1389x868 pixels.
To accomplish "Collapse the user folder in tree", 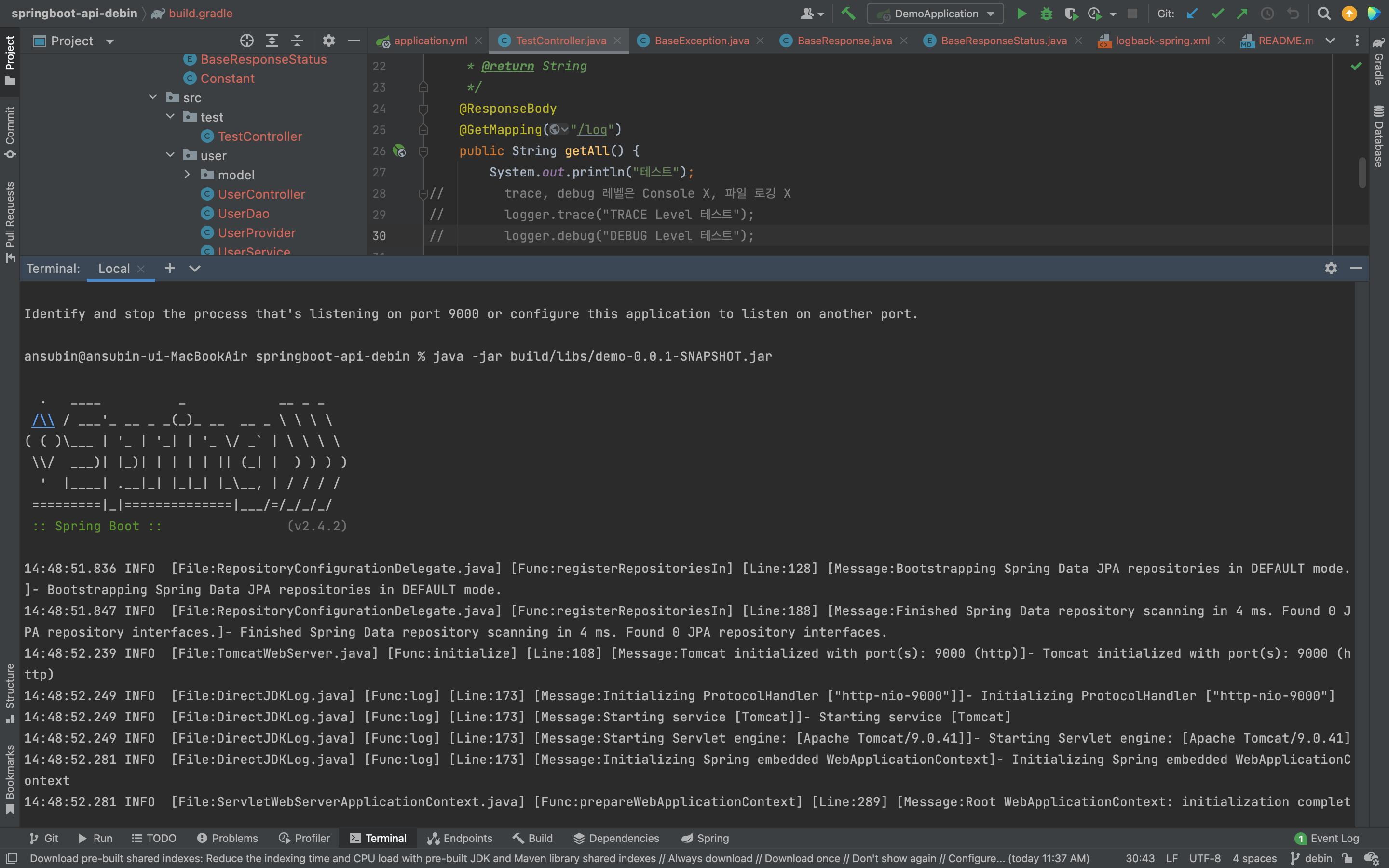I will click(170, 155).
